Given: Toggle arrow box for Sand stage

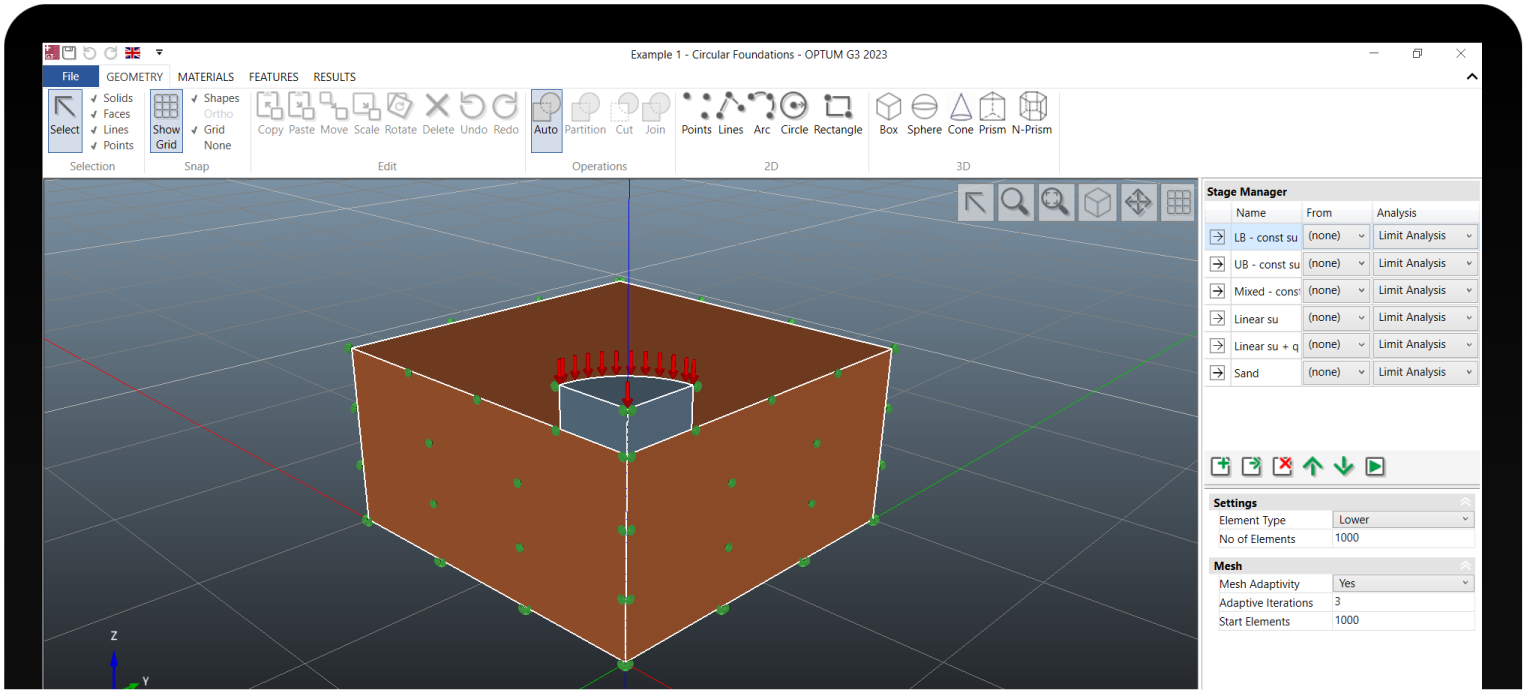Looking at the screenshot, I should click(1217, 373).
